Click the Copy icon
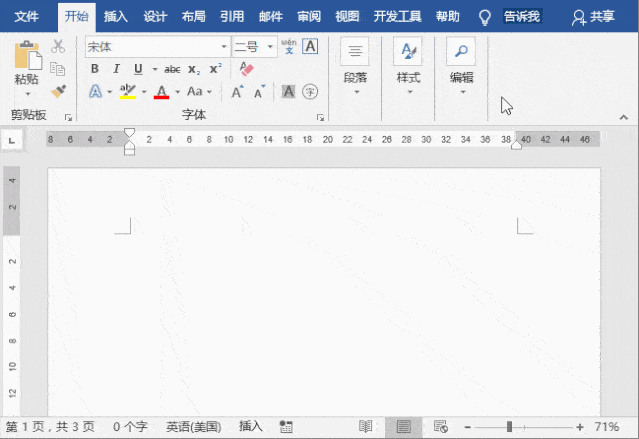This screenshot has width=639, height=439. (57, 69)
